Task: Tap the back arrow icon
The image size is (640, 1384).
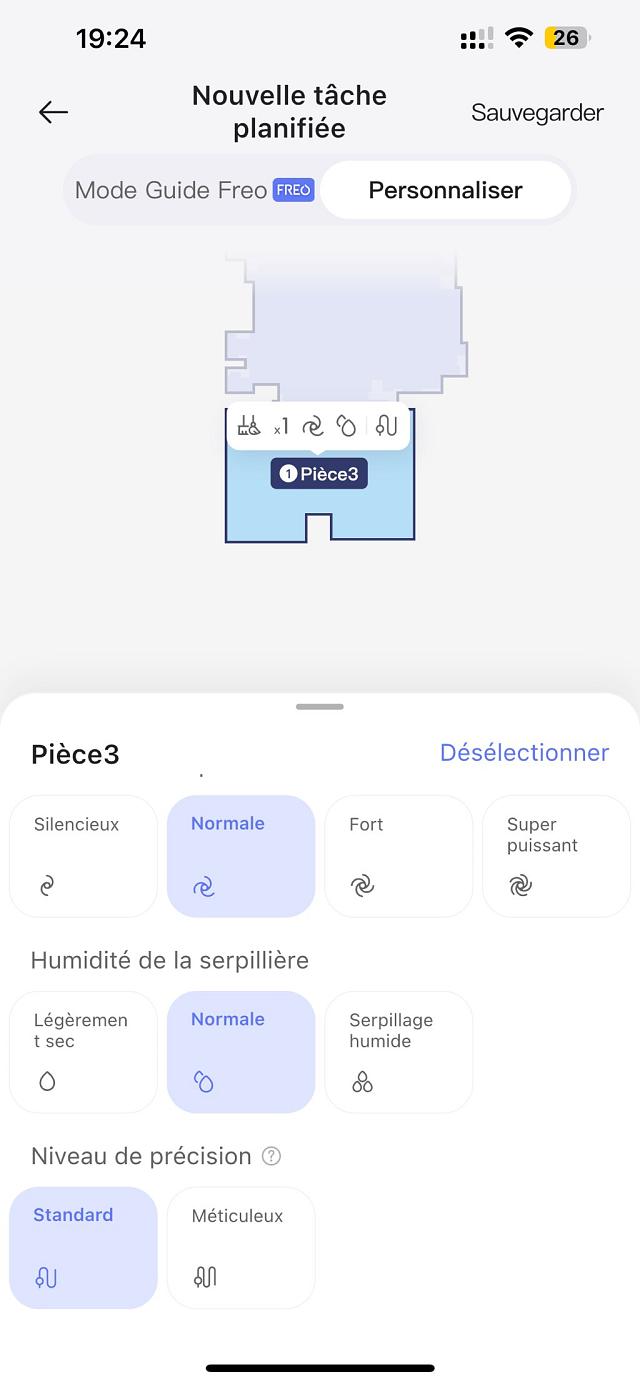Action: point(53,112)
